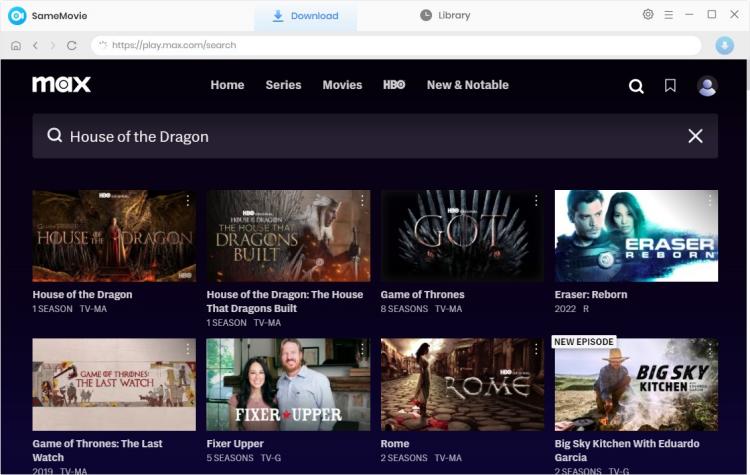The width and height of the screenshot is (750, 475).
Task: Open the Big Sky Kitchen thumbnail
Action: 636,385
